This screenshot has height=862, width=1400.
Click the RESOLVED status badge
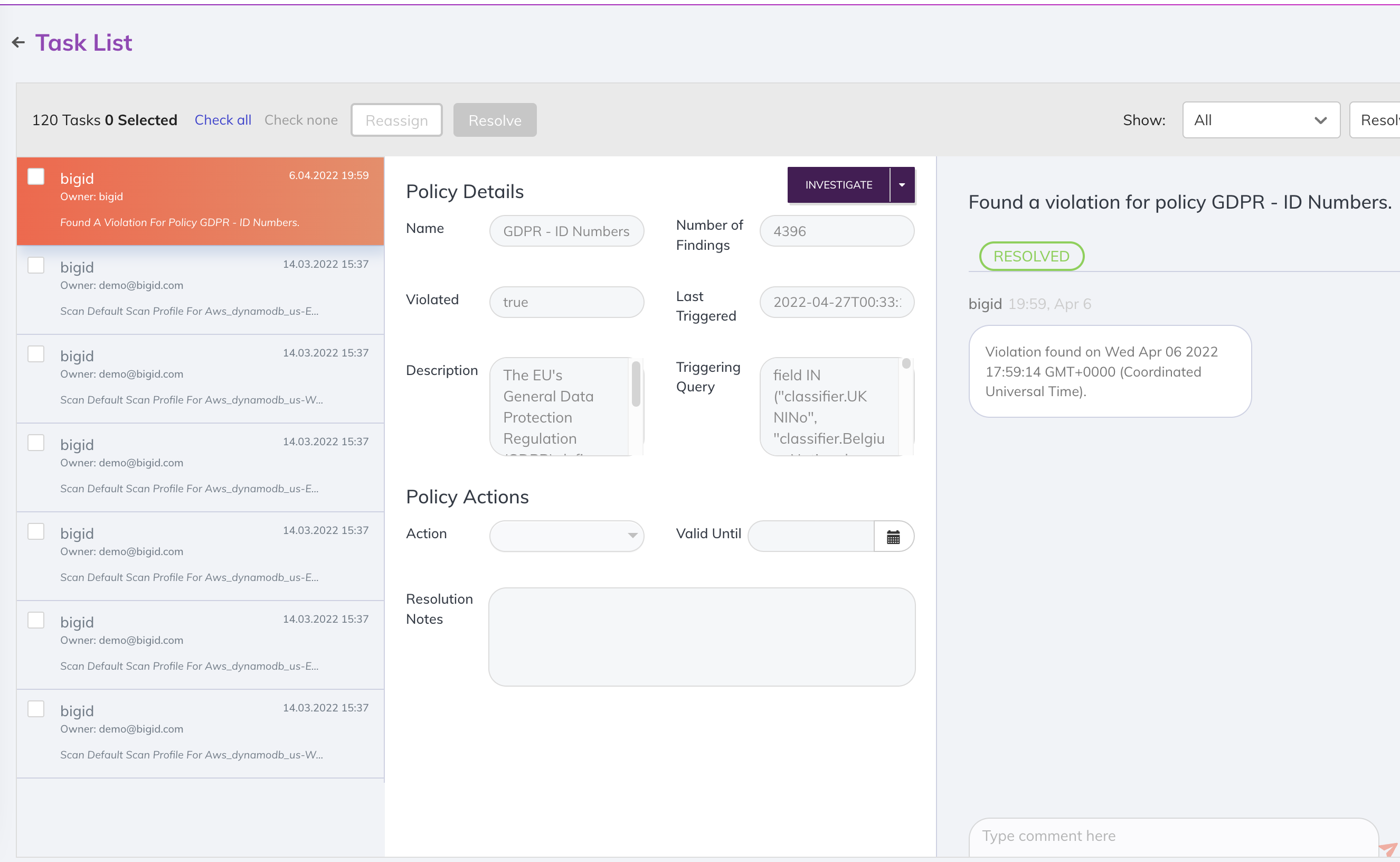coord(1032,257)
